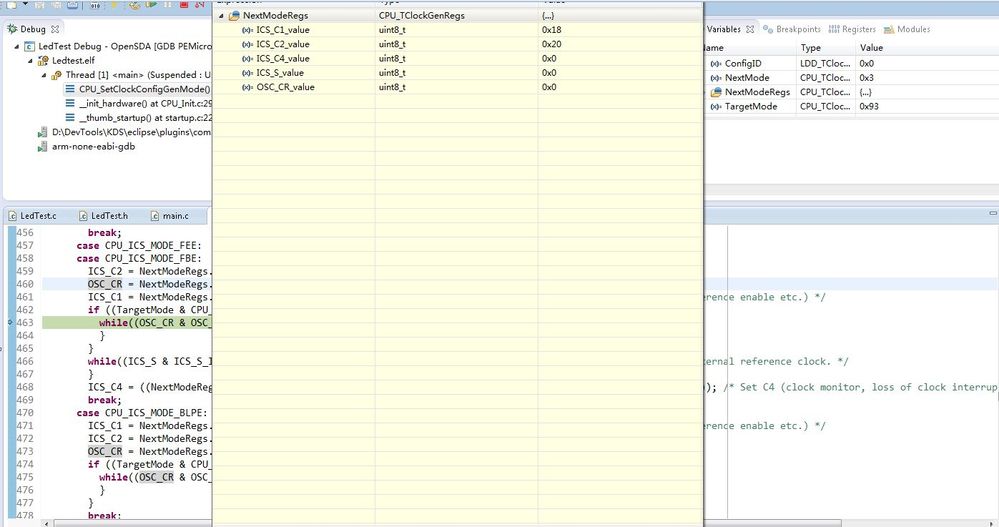Screen dimensions: 999x527
Task: Switch to the LedTest.c editor tab
Action: (32, 216)
